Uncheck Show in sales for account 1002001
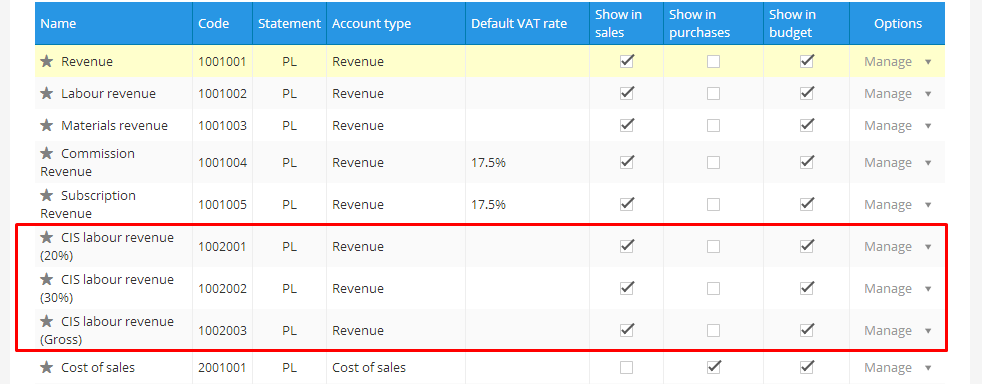This screenshot has width=982, height=384. (626, 246)
